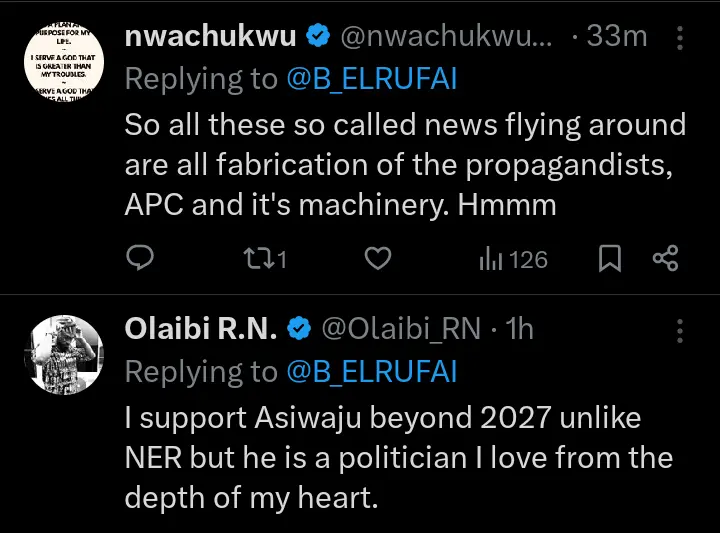The width and height of the screenshot is (720, 533).
Task: Open more options for nwachukwu's tweet
Action: pos(681,38)
